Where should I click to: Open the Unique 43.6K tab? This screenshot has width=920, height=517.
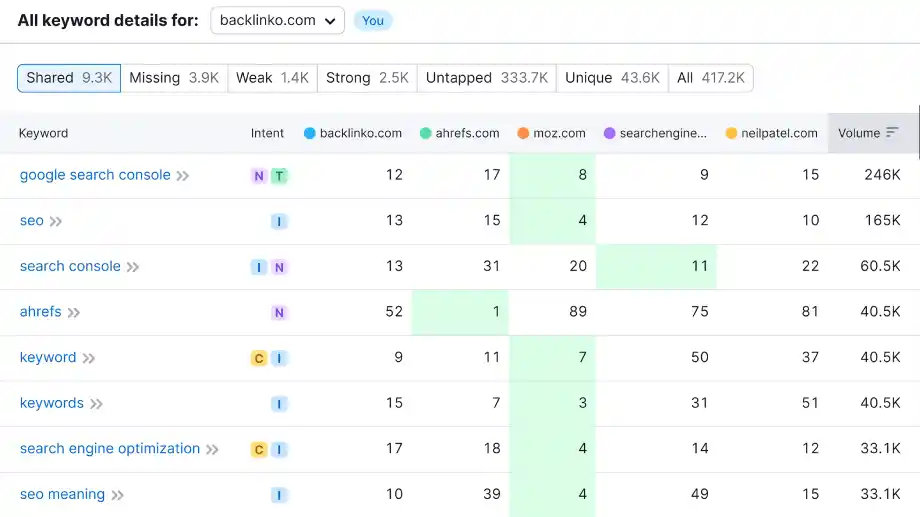tap(612, 78)
